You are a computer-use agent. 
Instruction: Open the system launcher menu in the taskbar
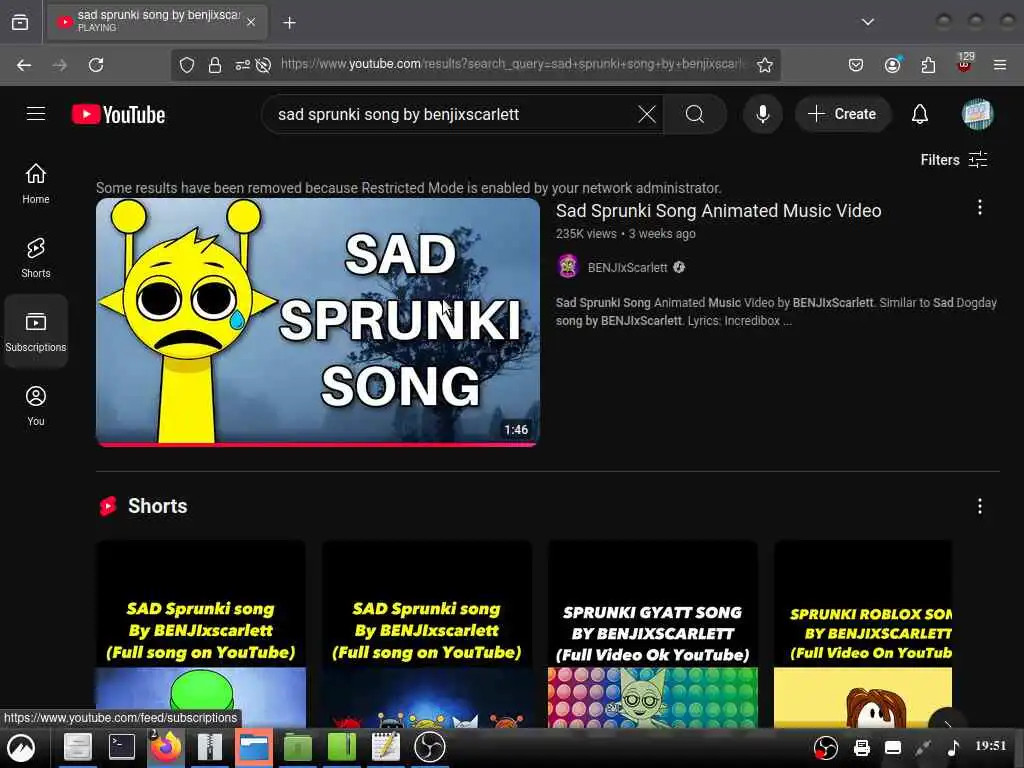22,748
